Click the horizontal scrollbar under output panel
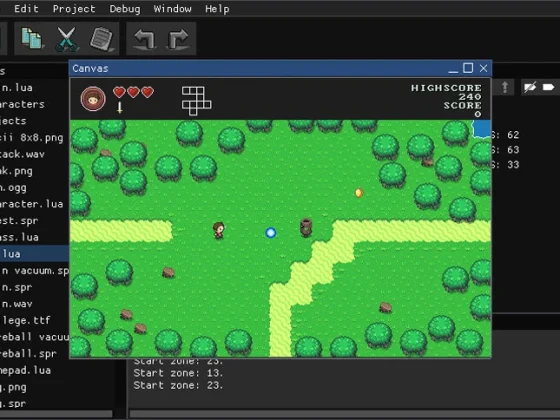This screenshot has width=560, height=420. click(x=345, y=414)
